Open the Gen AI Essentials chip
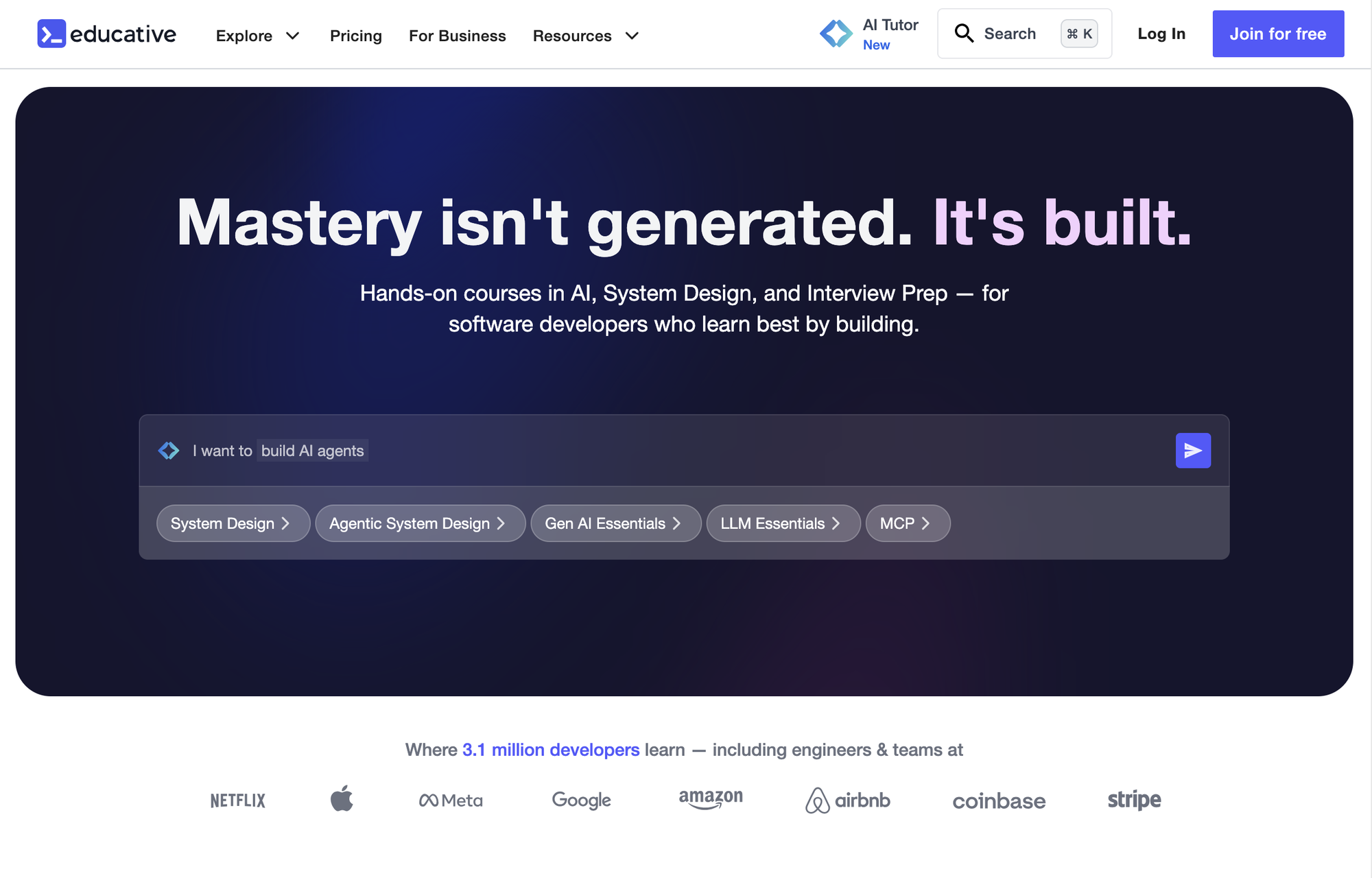This screenshot has height=878, width=1372. 616,523
